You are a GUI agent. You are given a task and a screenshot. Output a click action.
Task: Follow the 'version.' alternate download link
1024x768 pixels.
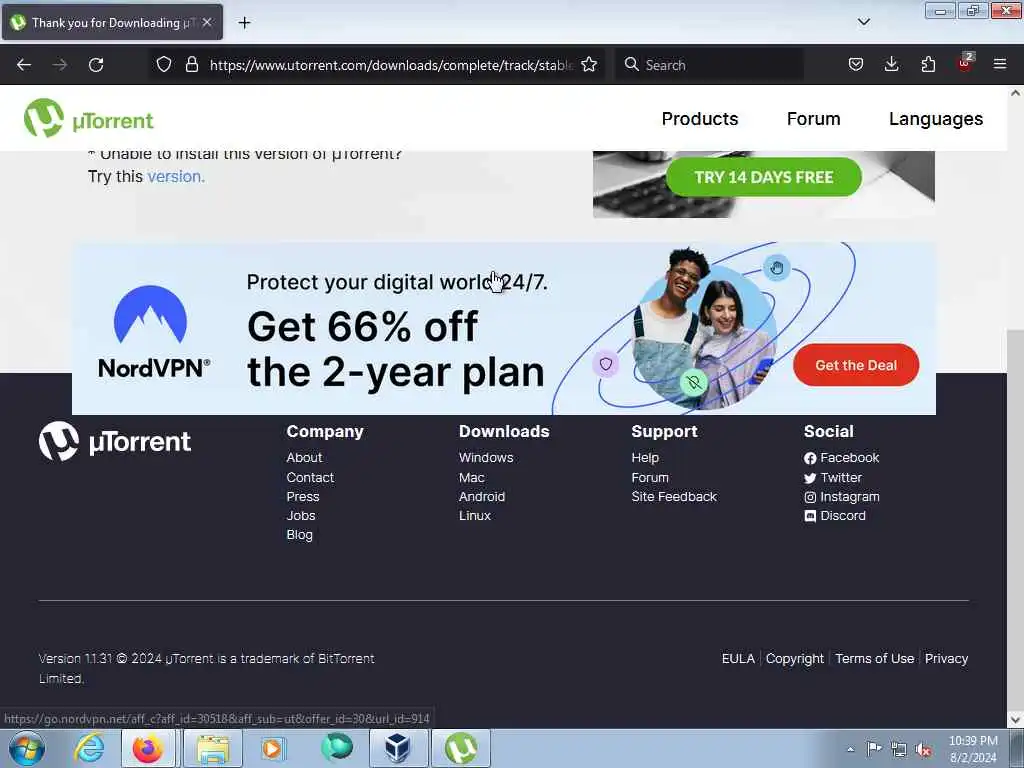[x=176, y=176]
